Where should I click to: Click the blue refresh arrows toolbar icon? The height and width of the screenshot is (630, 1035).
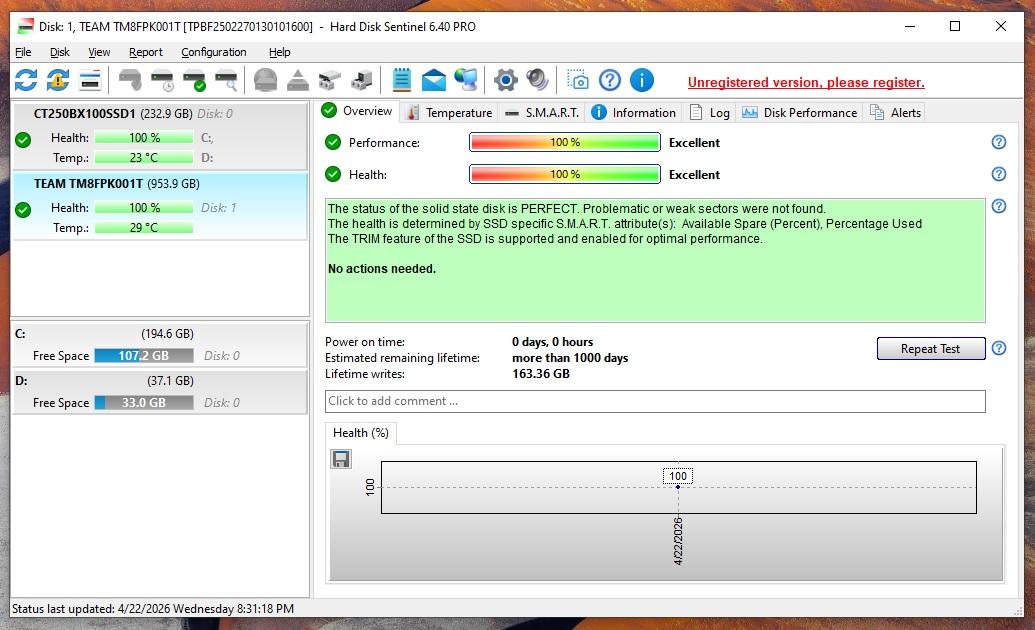tap(25, 80)
